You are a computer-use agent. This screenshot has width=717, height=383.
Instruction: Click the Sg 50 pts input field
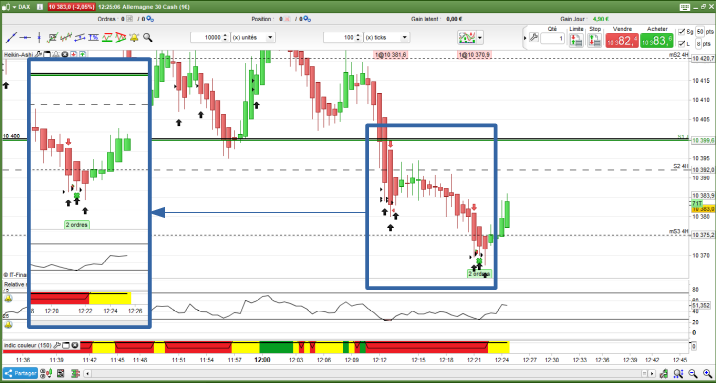point(700,32)
